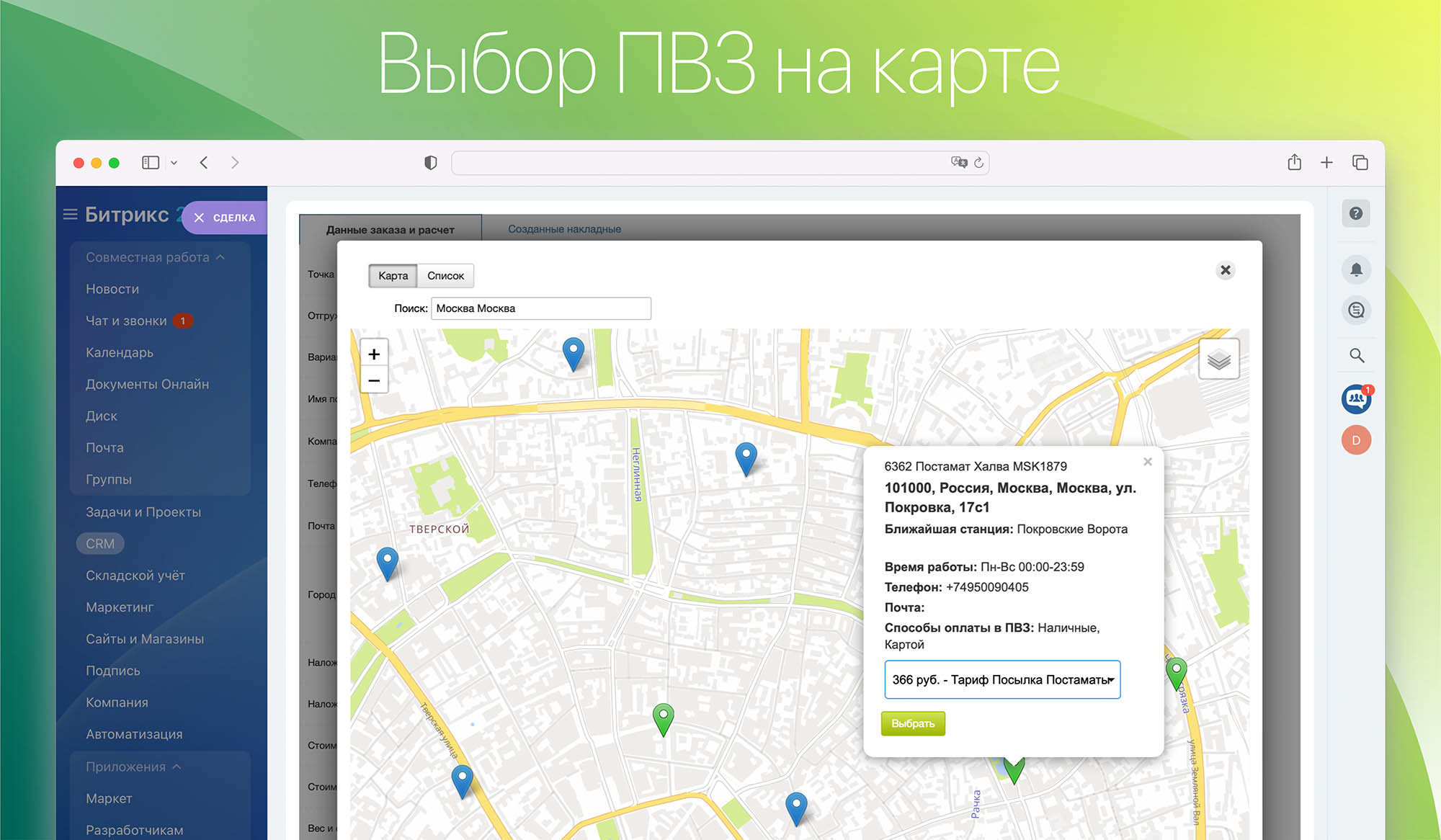Open Задачи и Проекты menu item
Image resolution: width=1441 pixels, height=840 pixels.
(143, 512)
